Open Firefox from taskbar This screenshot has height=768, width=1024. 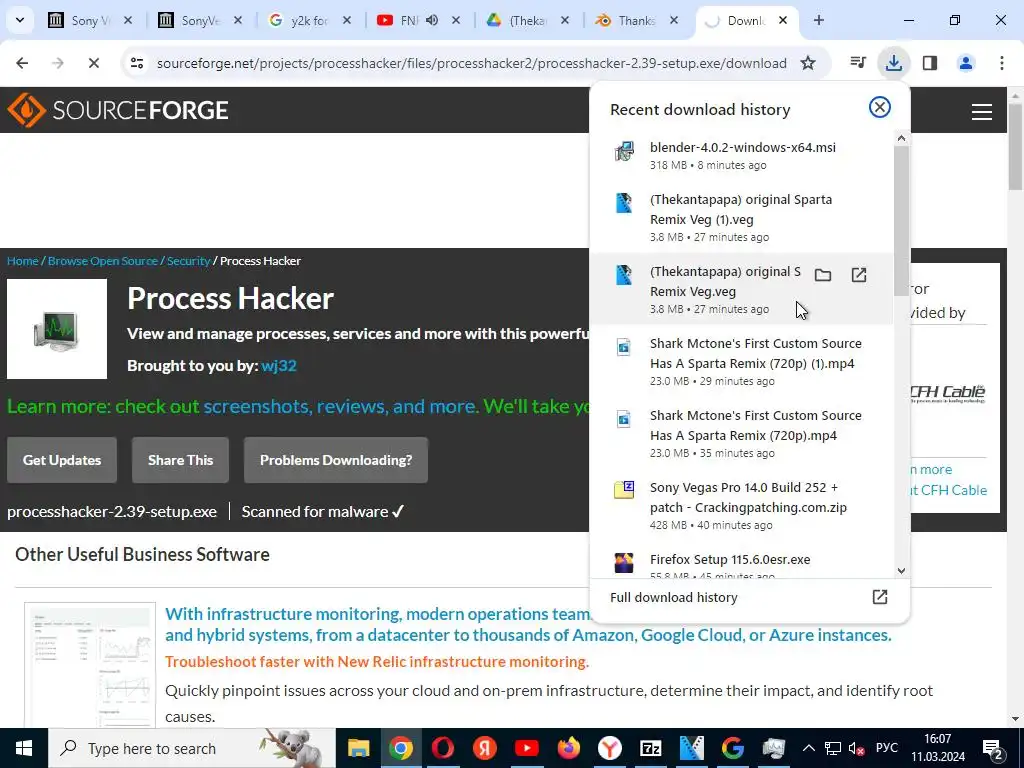click(x=568, y=748)
